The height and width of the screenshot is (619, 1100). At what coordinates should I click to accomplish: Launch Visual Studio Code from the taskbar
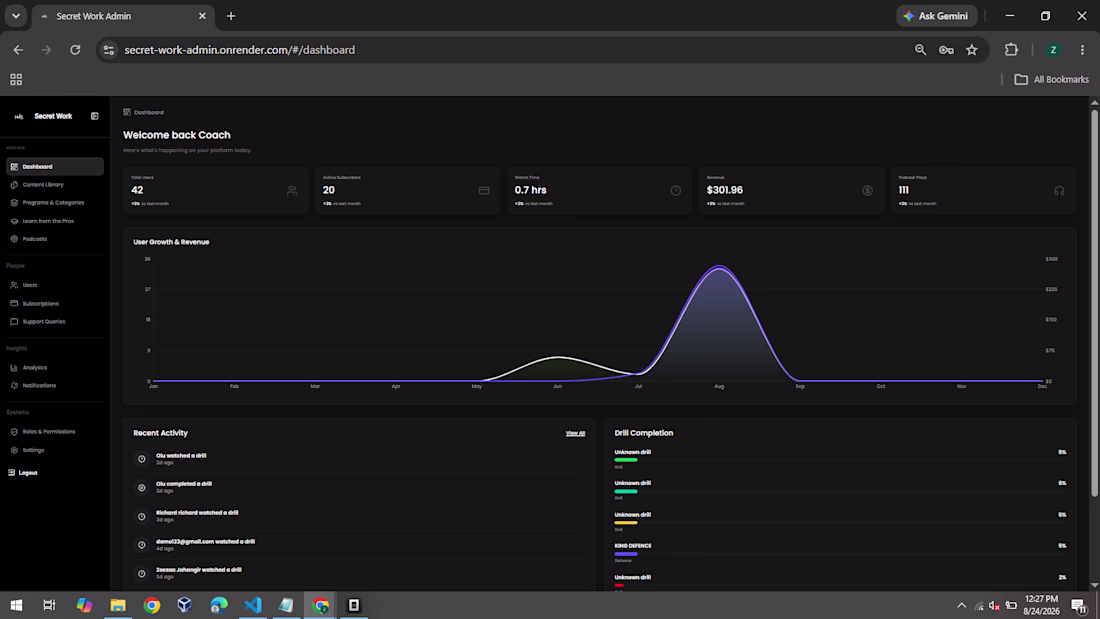(253, 605)
